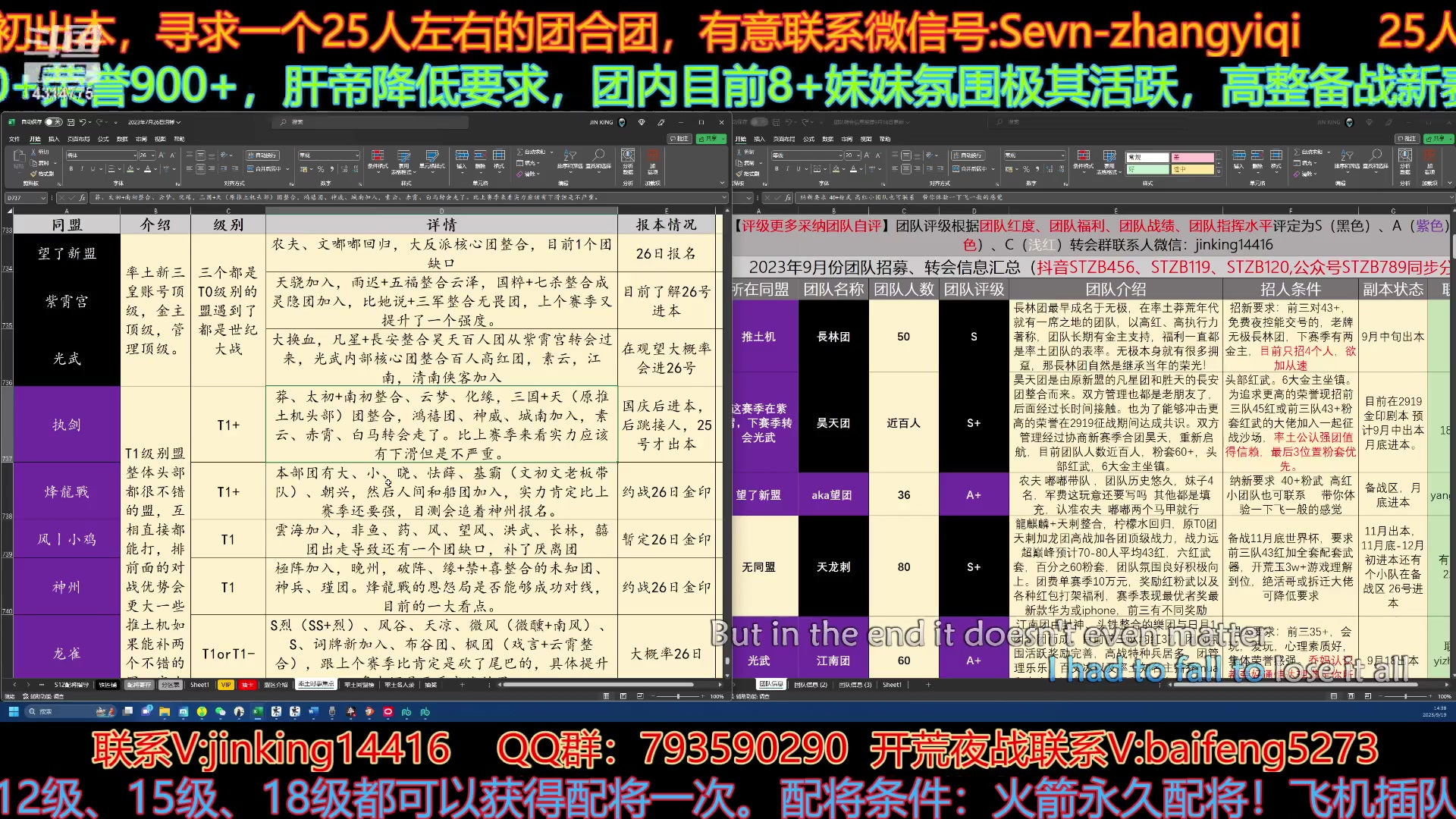This screenshot has width=1456, height=819.
Task: Open Merge & Center dropdown in left Excel
Action: (288, 169)
